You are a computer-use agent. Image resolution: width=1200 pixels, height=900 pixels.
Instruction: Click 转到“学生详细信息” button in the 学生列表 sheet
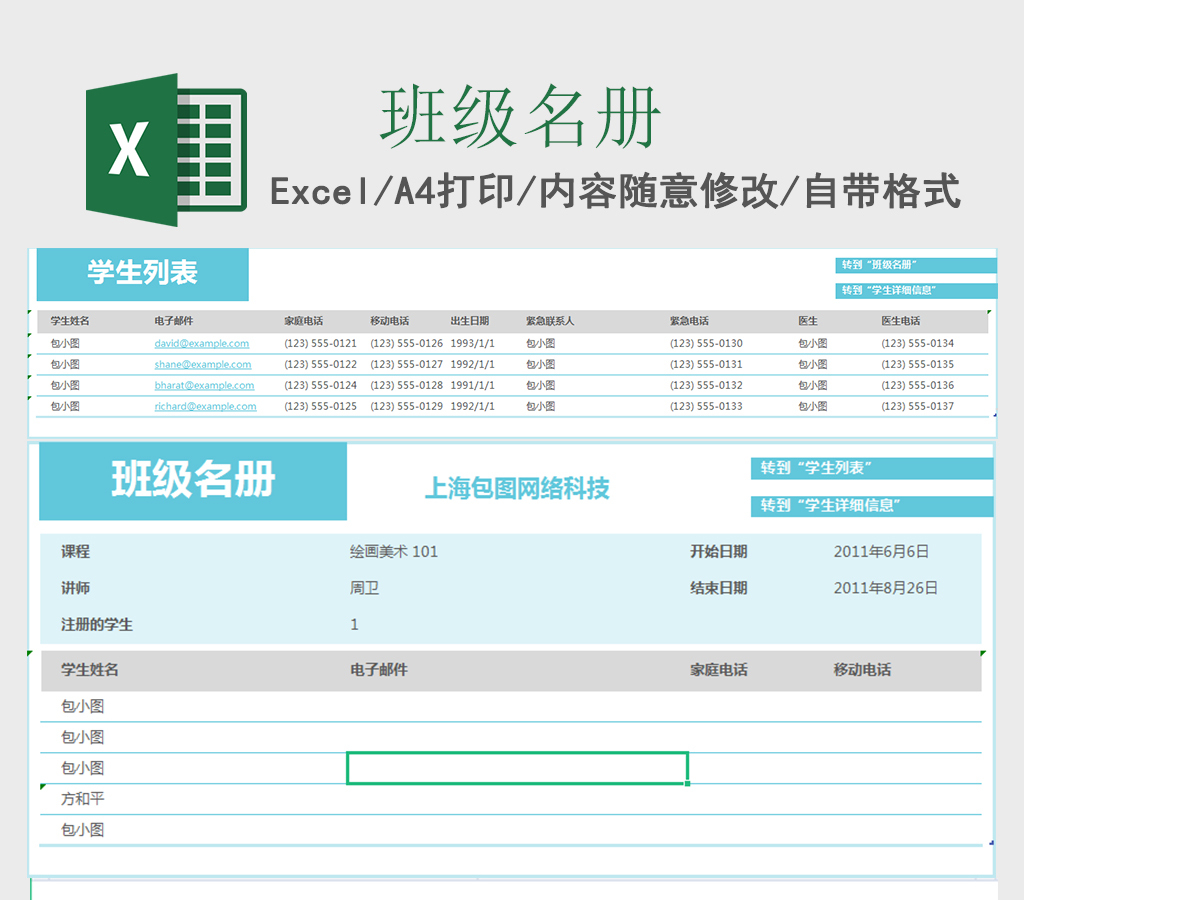click(916, 291)
